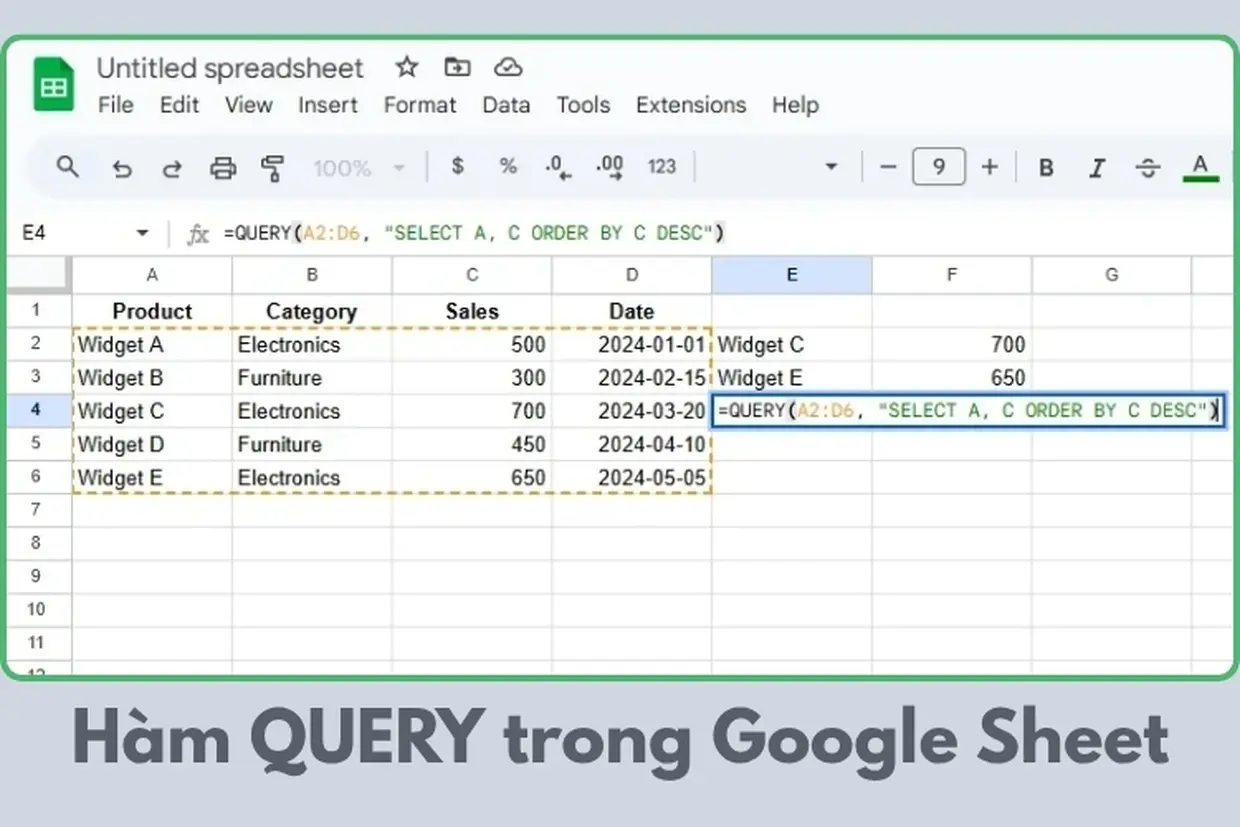Image resolution: width=1240 pixels, height=827 pixels.
Task: Click the sales value 450
Action: [x=472, y=444]
